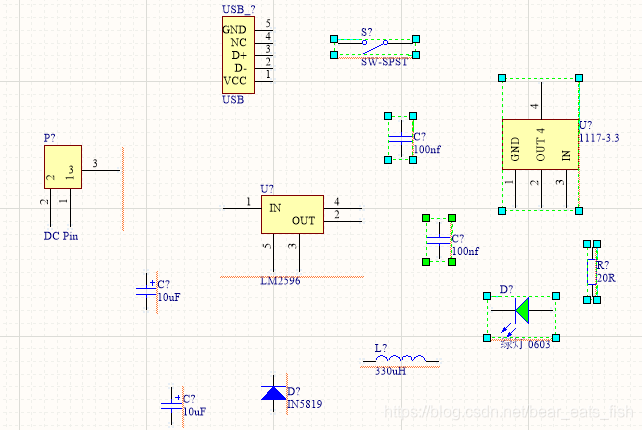The width and height of the screenshot is (642, 430).
Task: Click the LM2596 comment text
Action: 281,281
